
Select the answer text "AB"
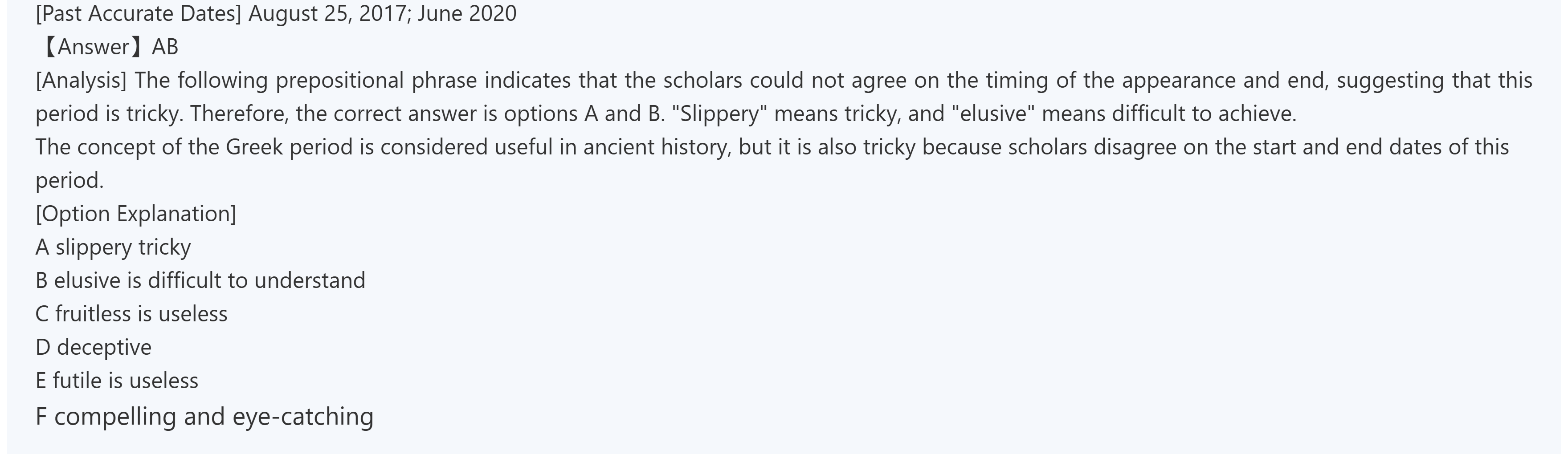(165, 47)
